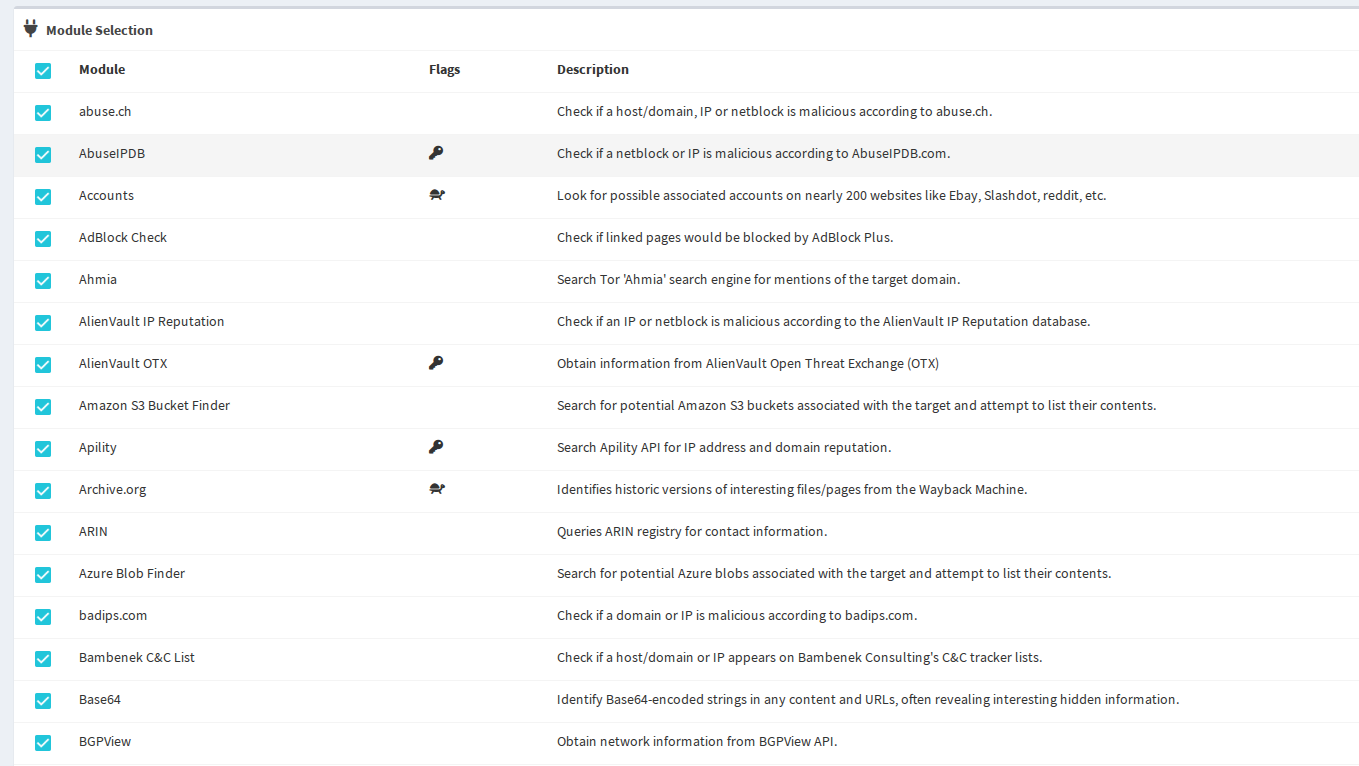This screenshot has height=766, width=1359.
Task: Select the 'Apility' module name
Action: (x=98, y=447)
